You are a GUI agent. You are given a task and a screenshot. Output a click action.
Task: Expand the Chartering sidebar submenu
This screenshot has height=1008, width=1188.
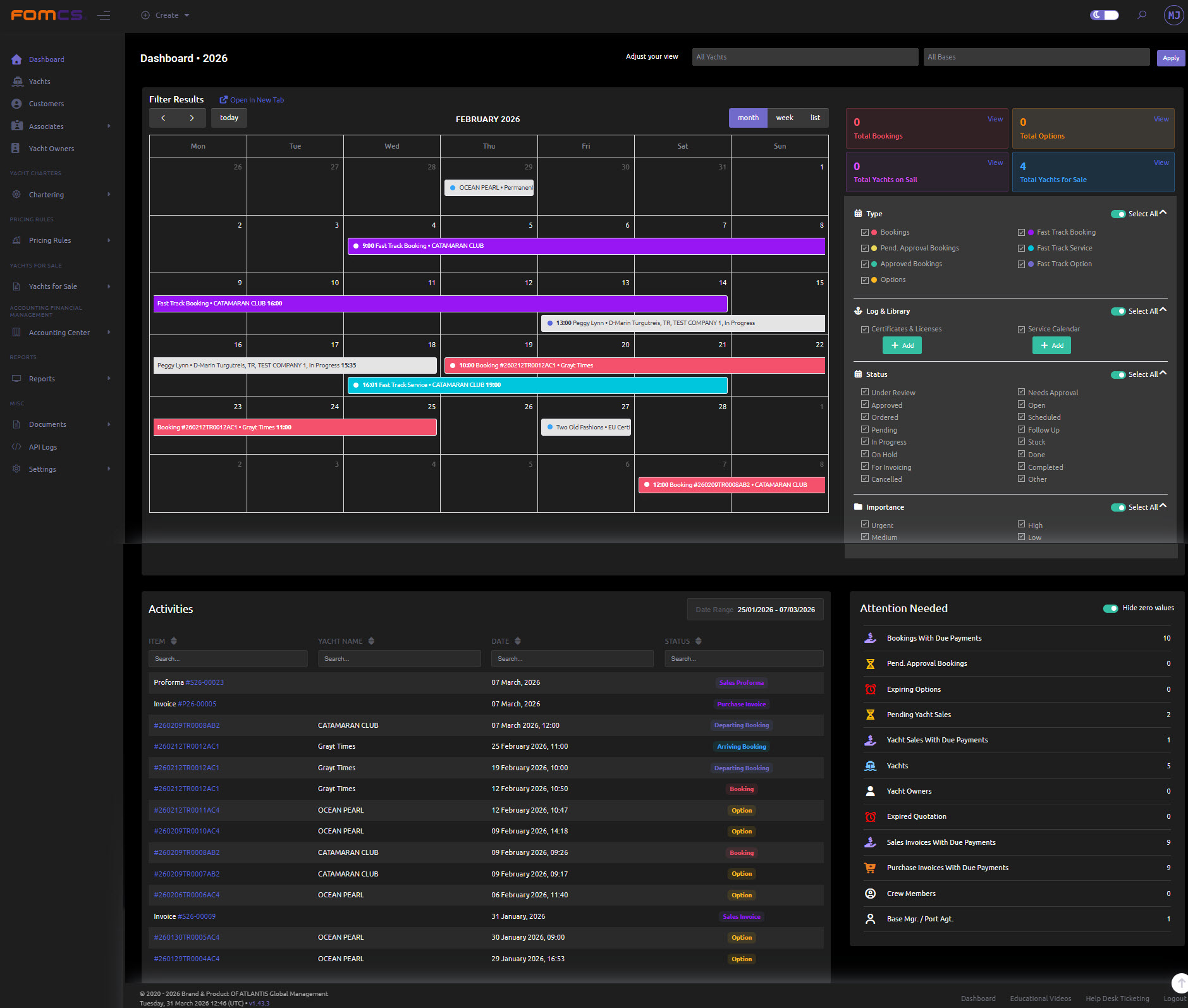tap(109, 195)
